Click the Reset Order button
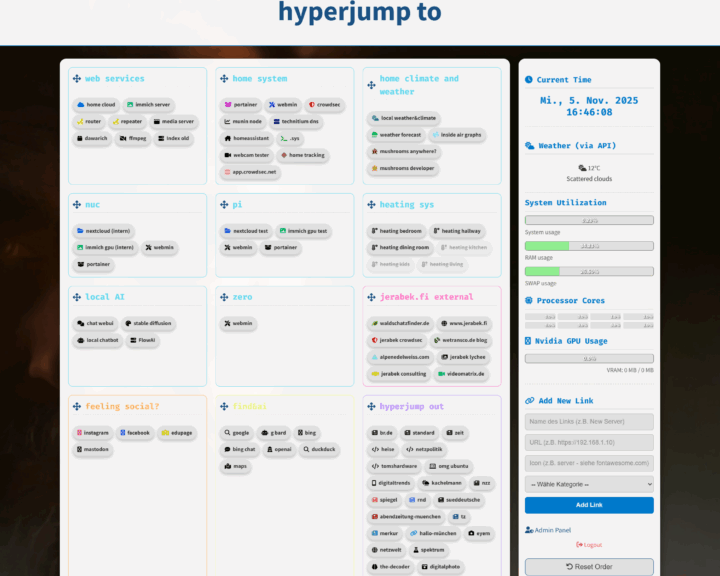Image resolution: width=720 pixels, height=576 pixels. [589, 567]
